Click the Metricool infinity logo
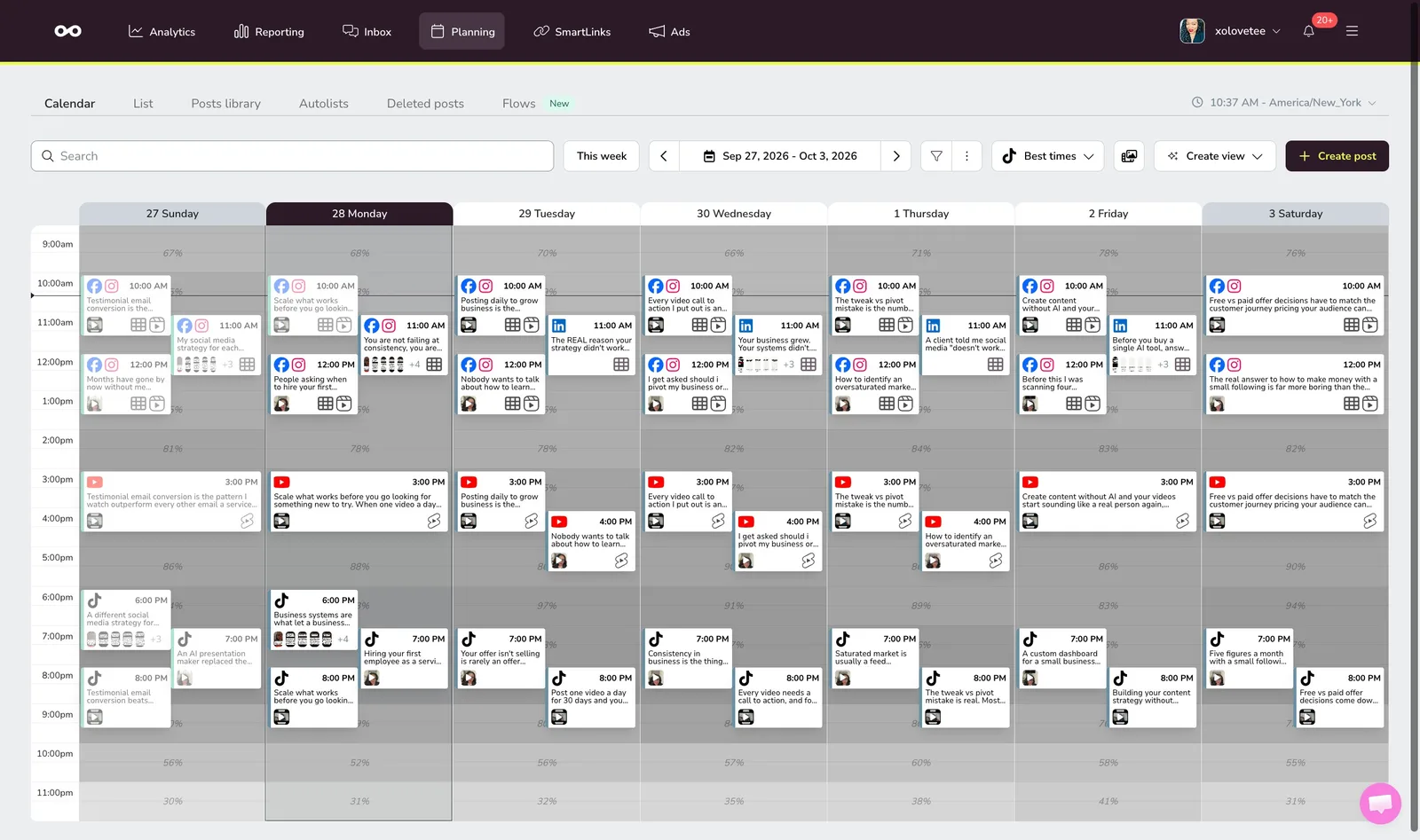The image size is (1420, 840). point(67,31)
